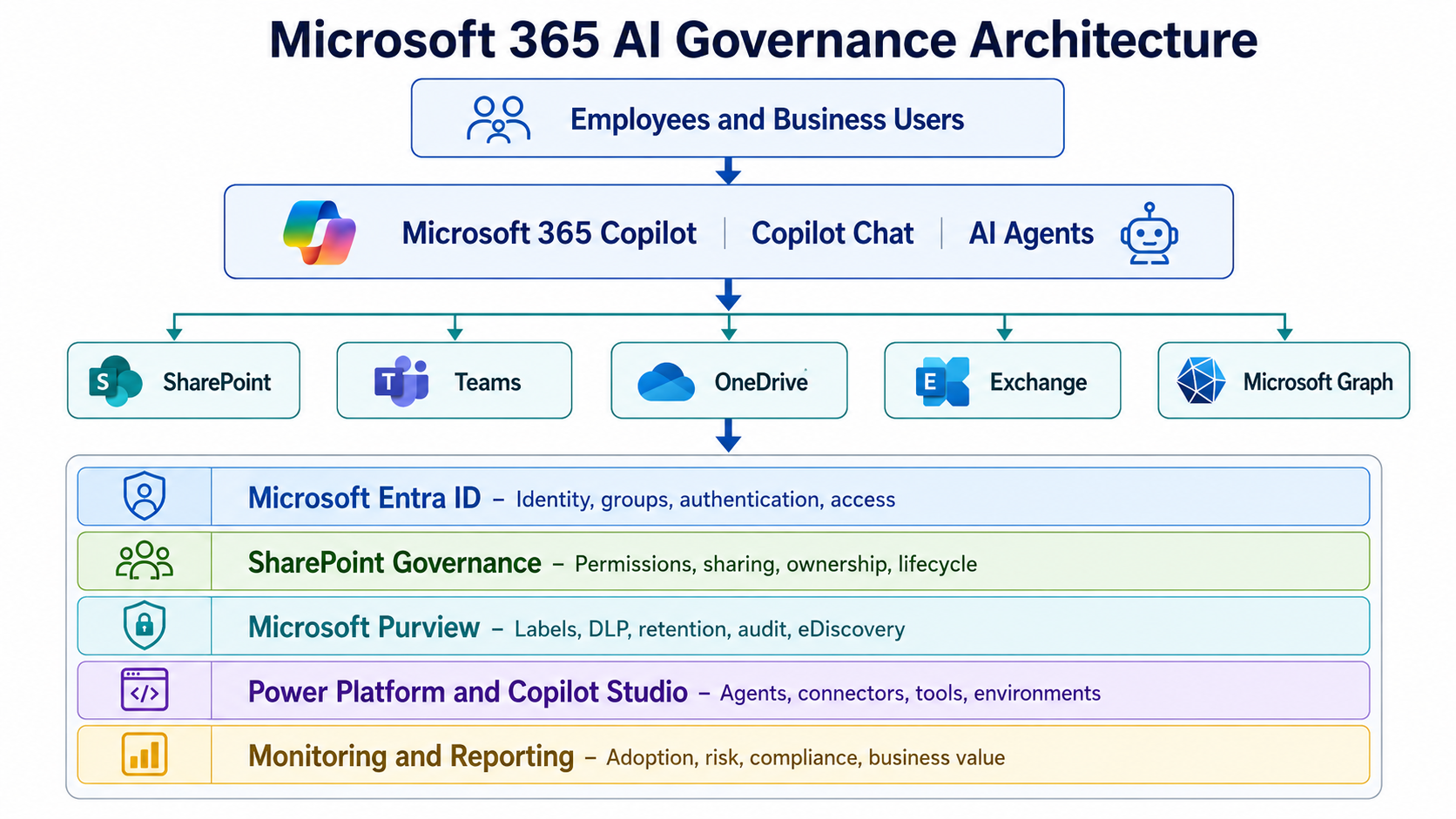Click text Agents, connectors, tools, environments

910,694
